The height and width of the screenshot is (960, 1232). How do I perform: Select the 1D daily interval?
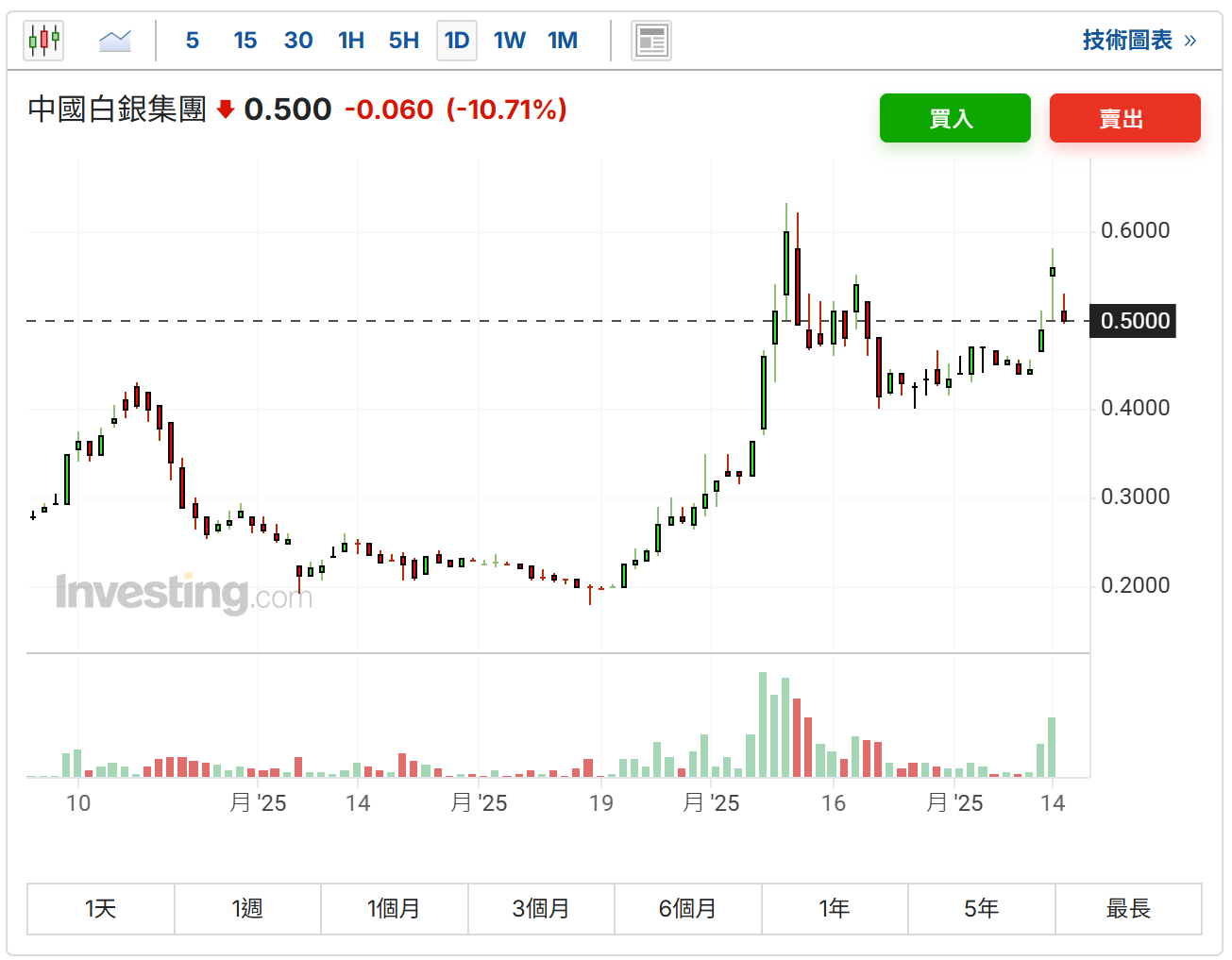point(457,41)
